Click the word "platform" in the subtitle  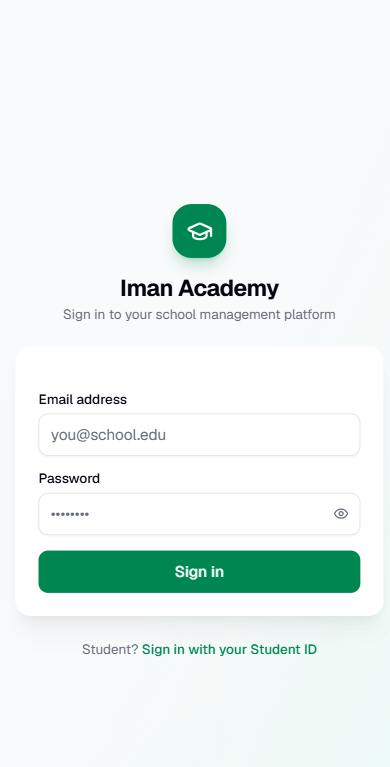(310, 314)
